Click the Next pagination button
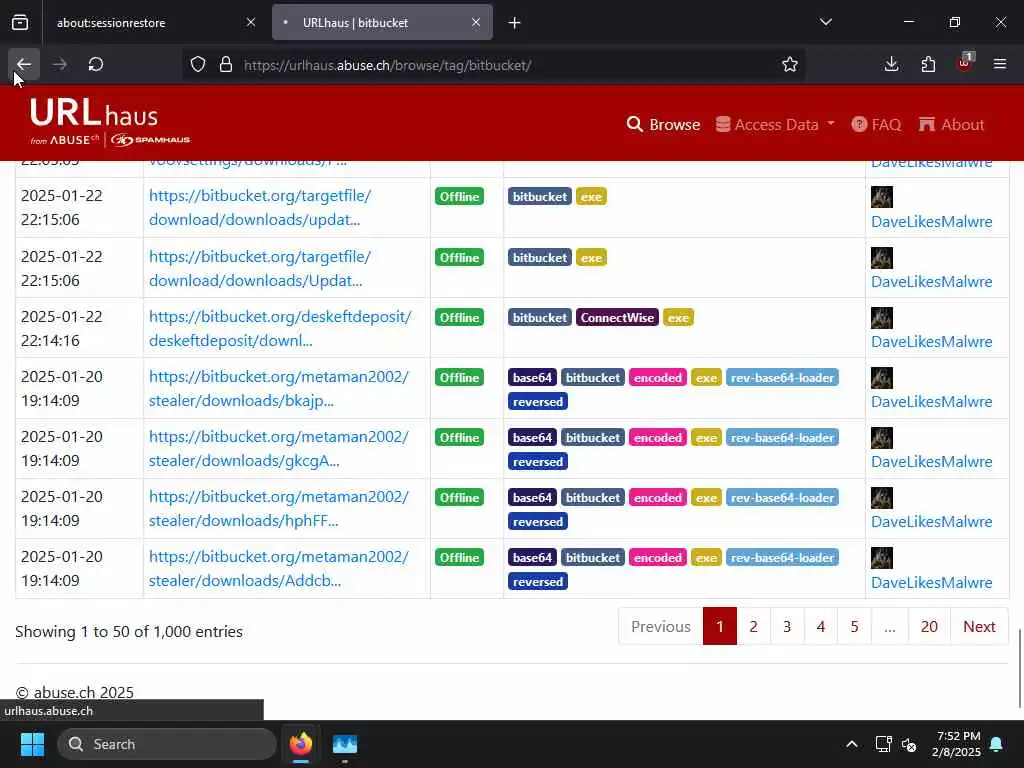The height and width of the screenshot is (768, 1024). [x=979, y=626]
